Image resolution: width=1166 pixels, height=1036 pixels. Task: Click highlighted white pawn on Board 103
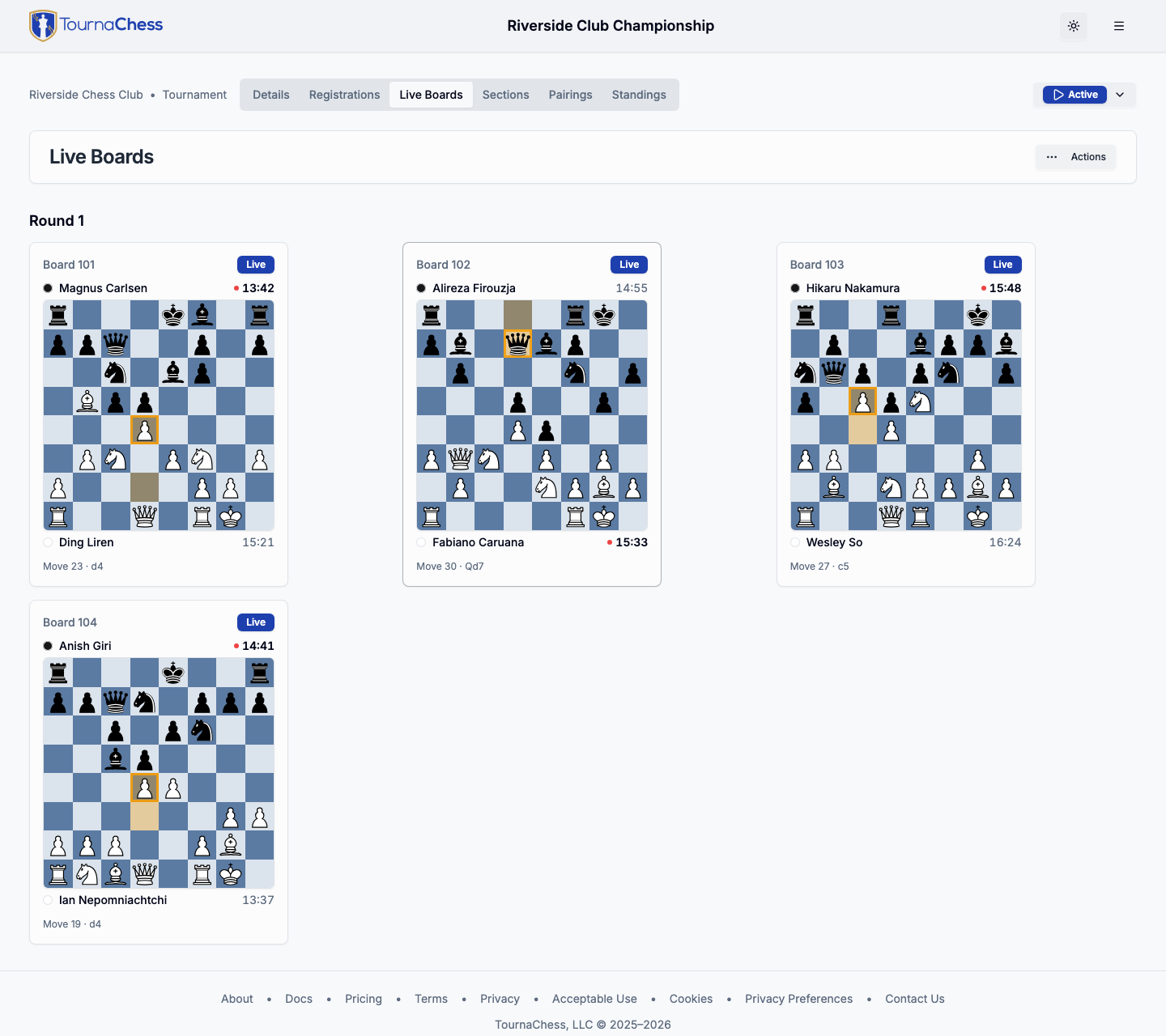pos(862,401)
